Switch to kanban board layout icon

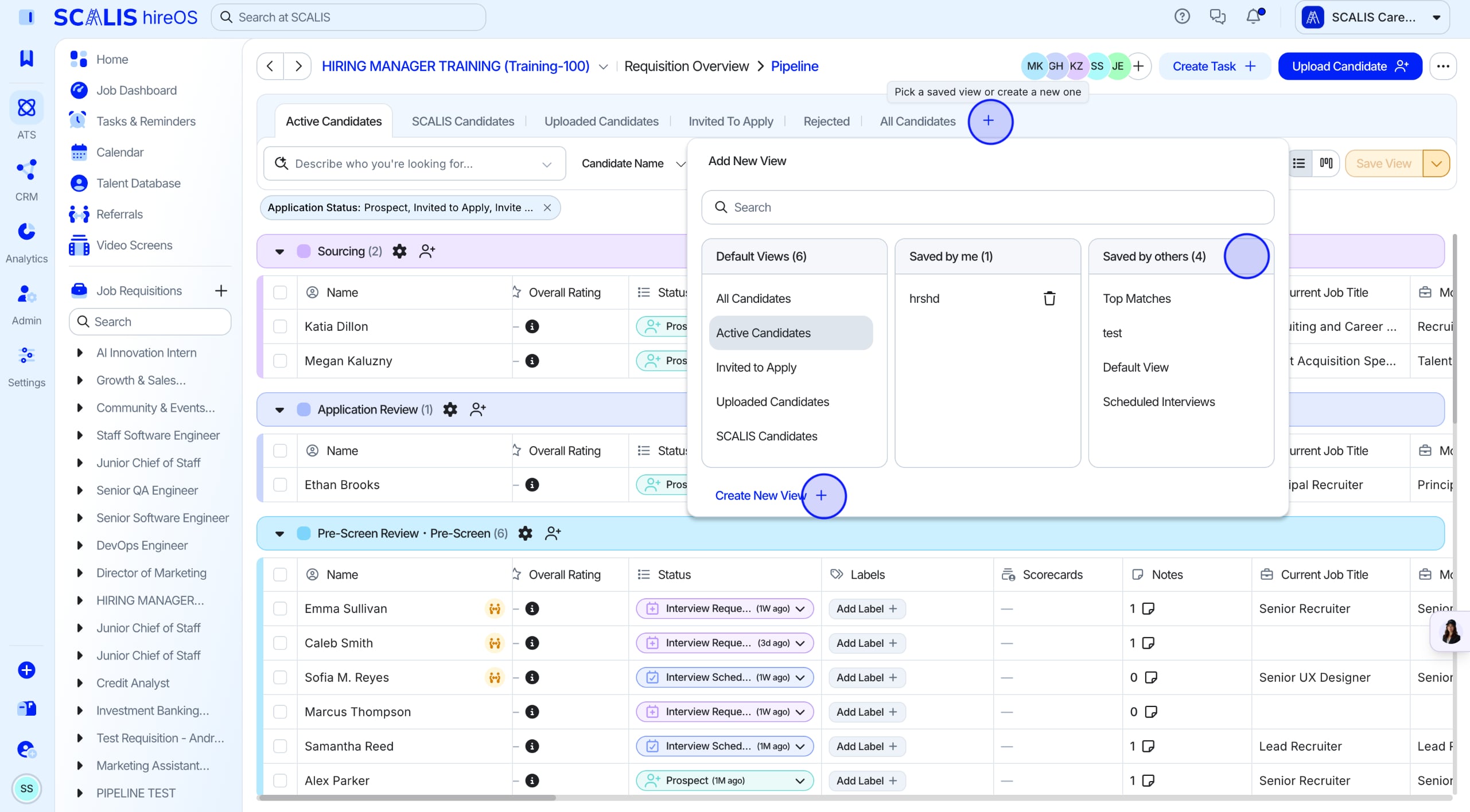(x=1326, y=163)
